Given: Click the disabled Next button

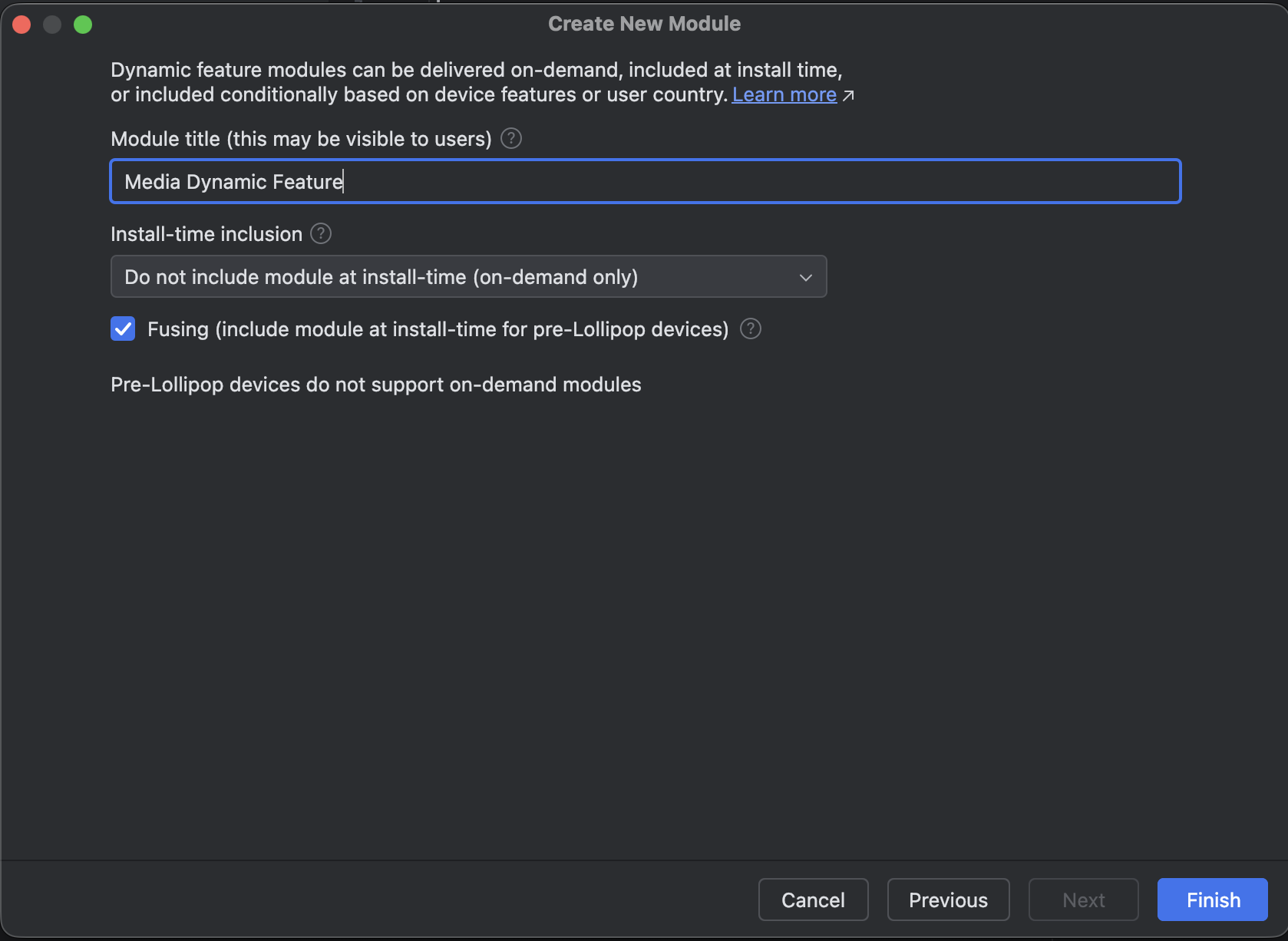Looking at the screenshot, I should [x=1083, y=900].
